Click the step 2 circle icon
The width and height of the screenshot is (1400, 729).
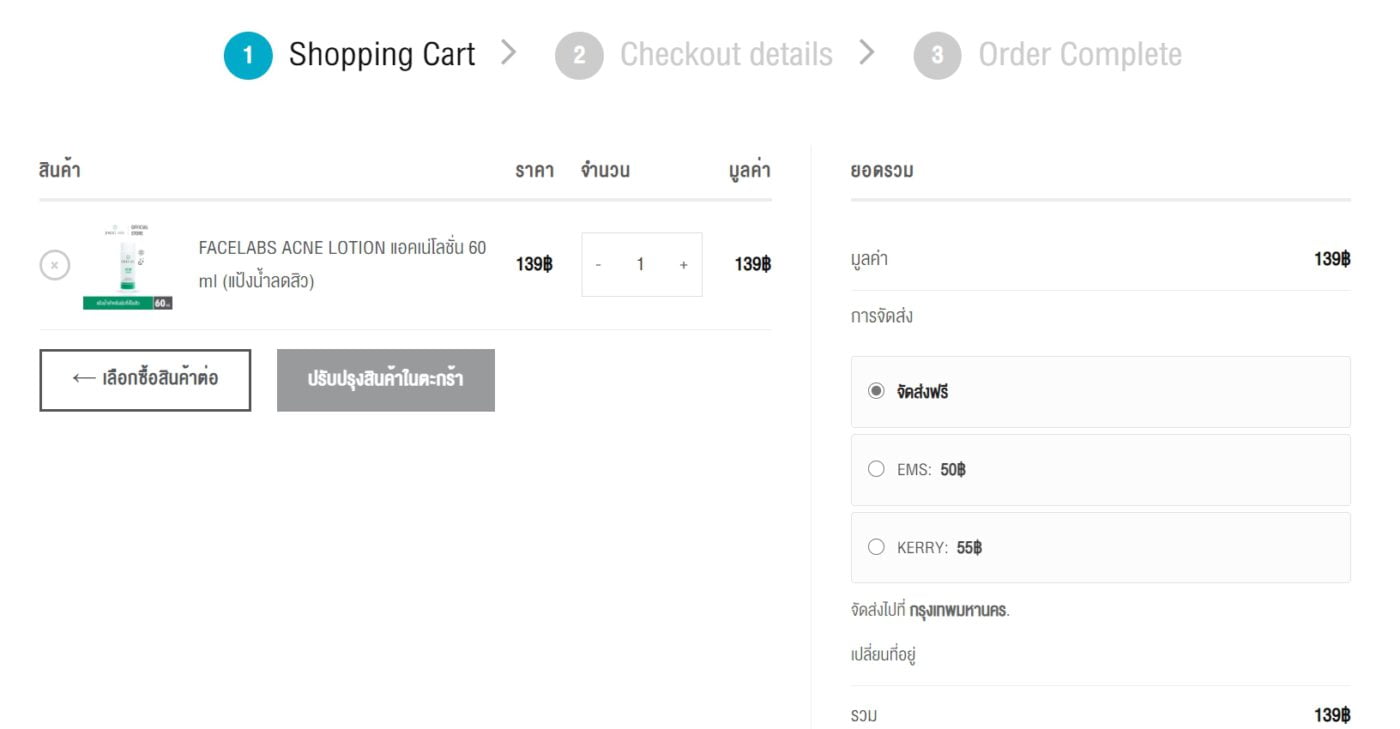pos(579,56)
